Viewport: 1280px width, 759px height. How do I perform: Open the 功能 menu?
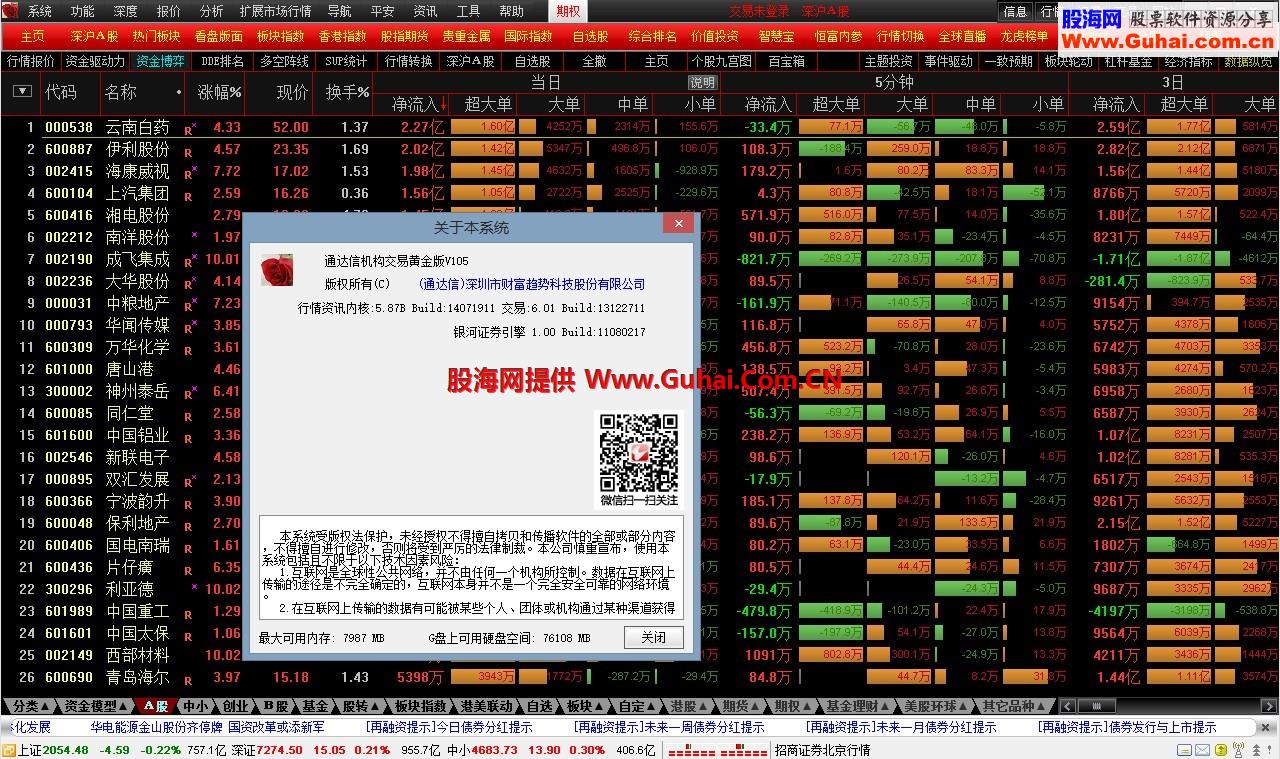tap(83, 12)
